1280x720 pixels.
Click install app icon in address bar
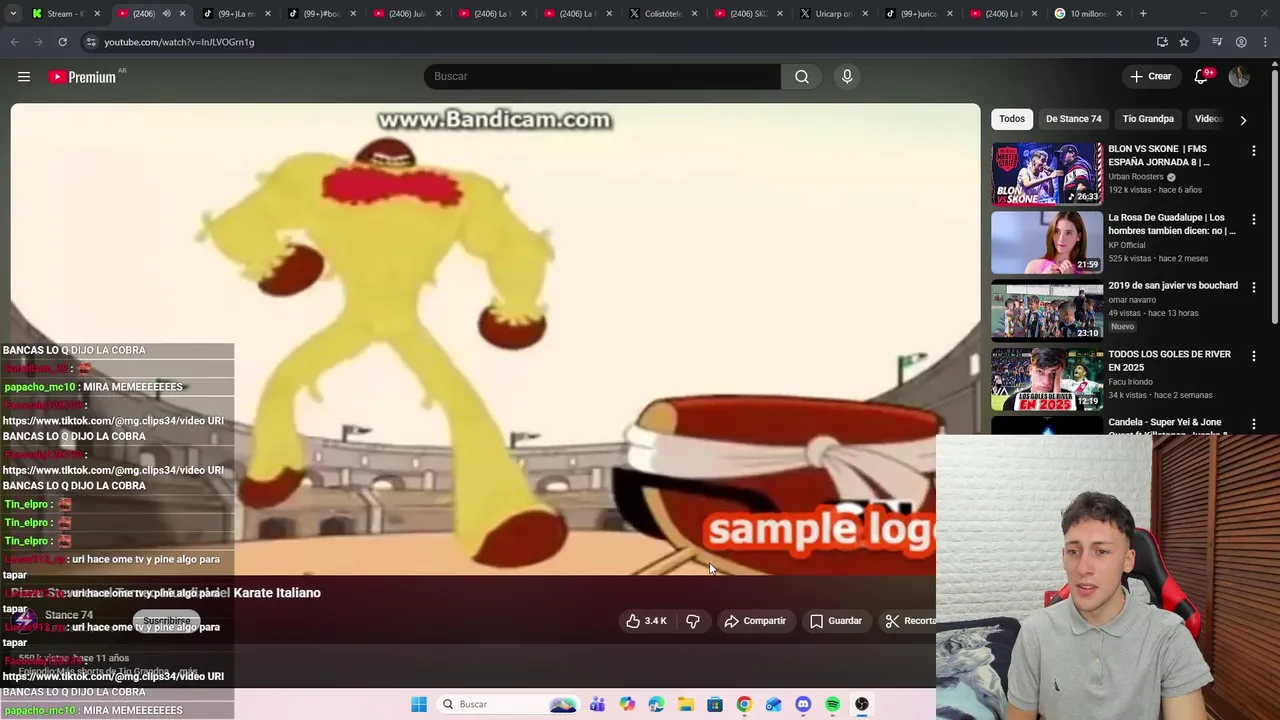1162,42
